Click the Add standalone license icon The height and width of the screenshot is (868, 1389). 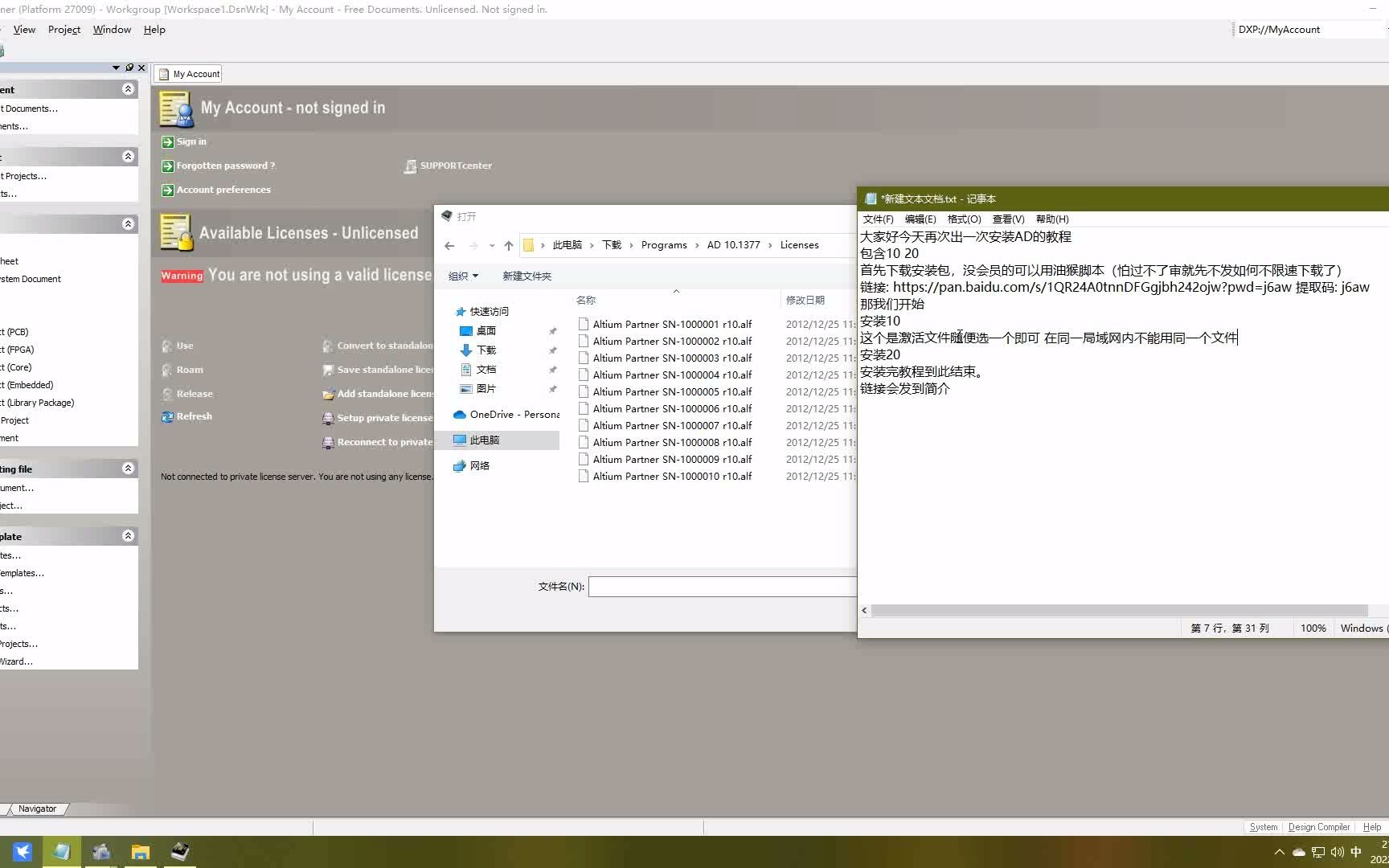328,394
